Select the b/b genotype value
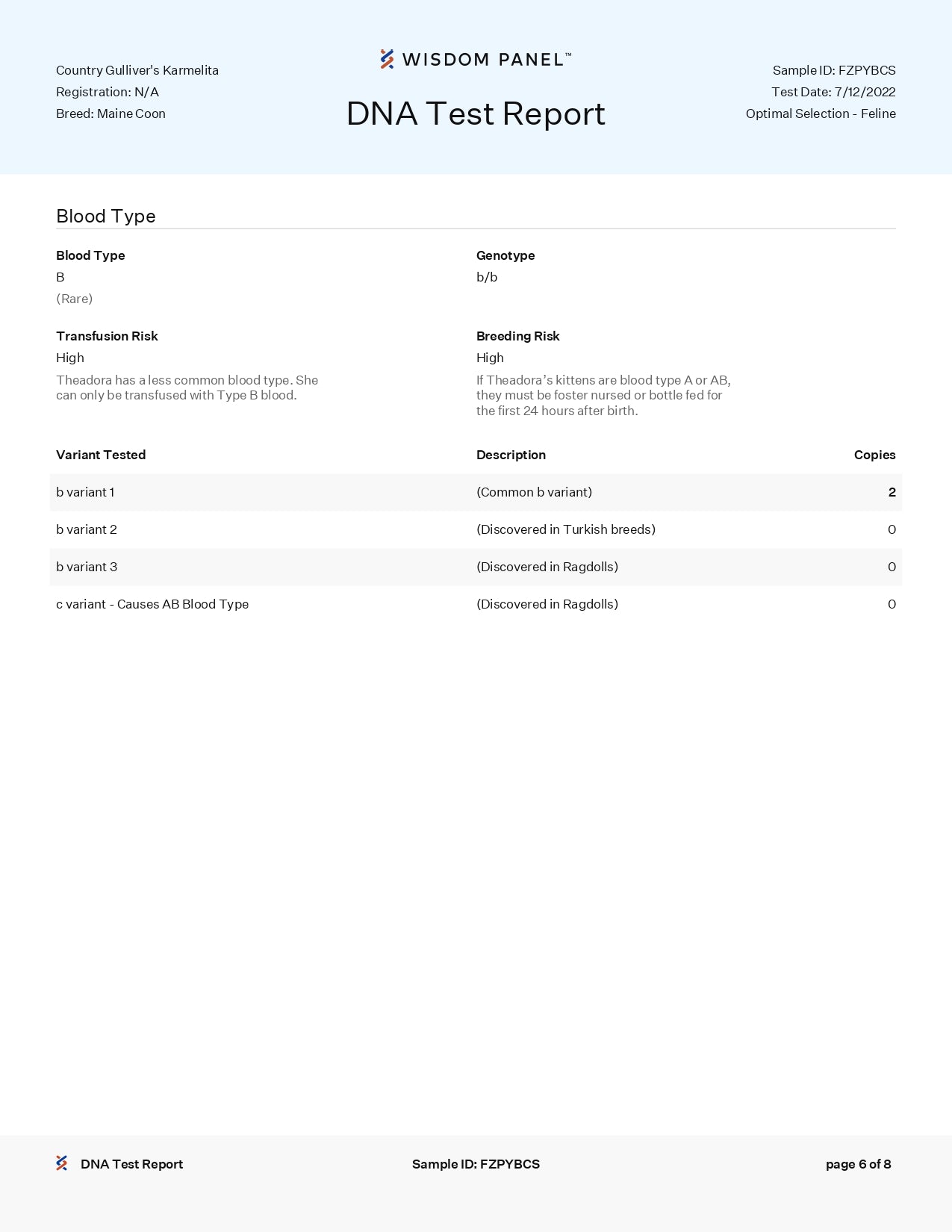Screen dimensions: 952x1232 point(487,277)
